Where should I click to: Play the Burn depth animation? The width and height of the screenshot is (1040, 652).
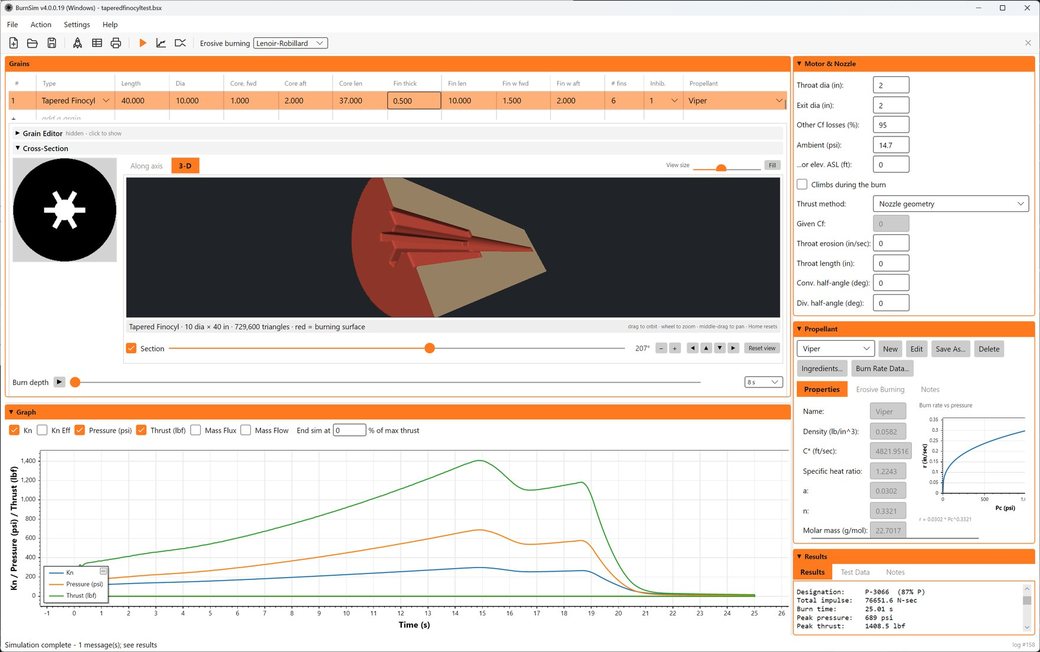click(59, 382)
